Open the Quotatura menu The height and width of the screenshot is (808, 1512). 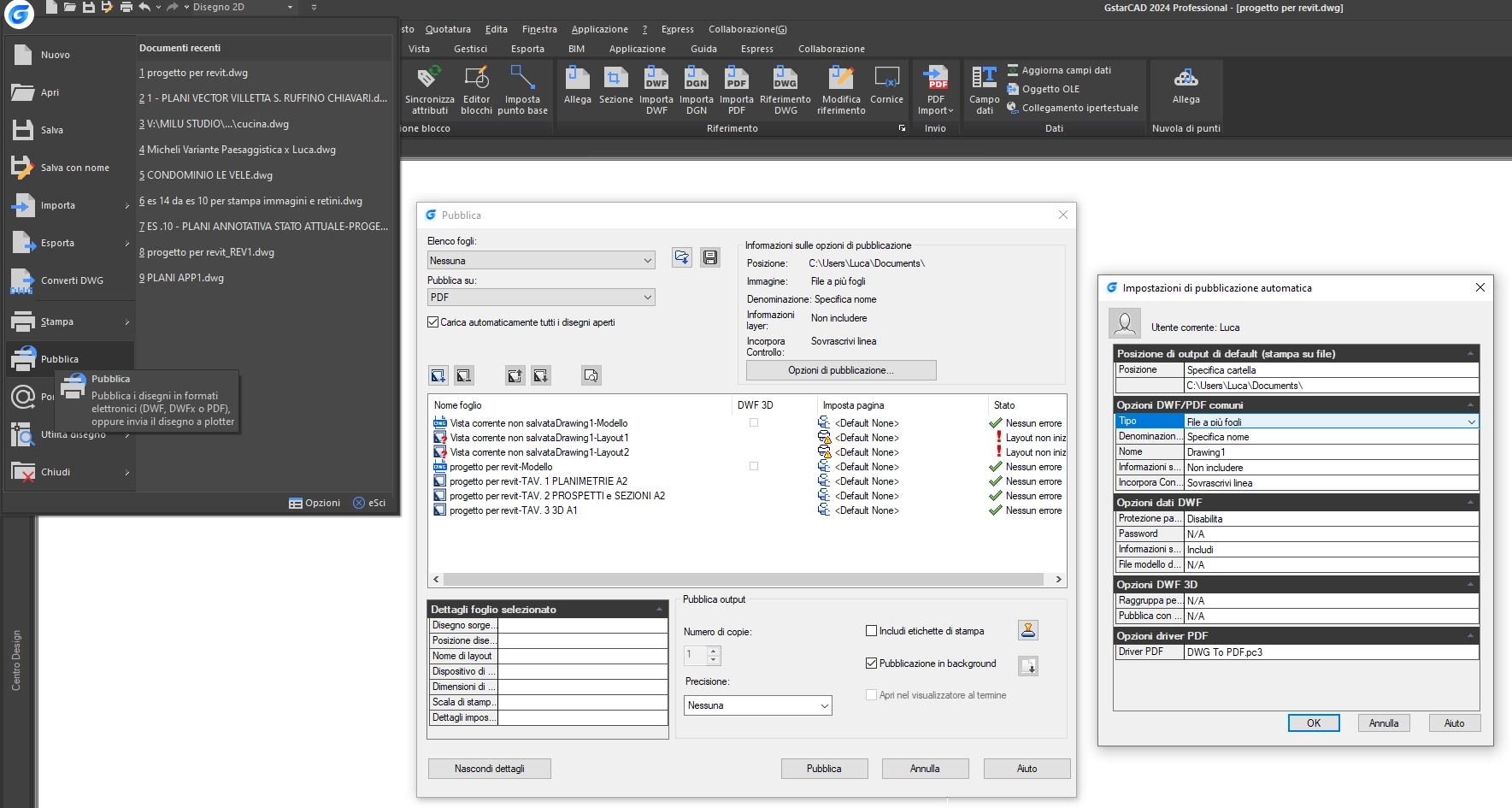(448, 29)
